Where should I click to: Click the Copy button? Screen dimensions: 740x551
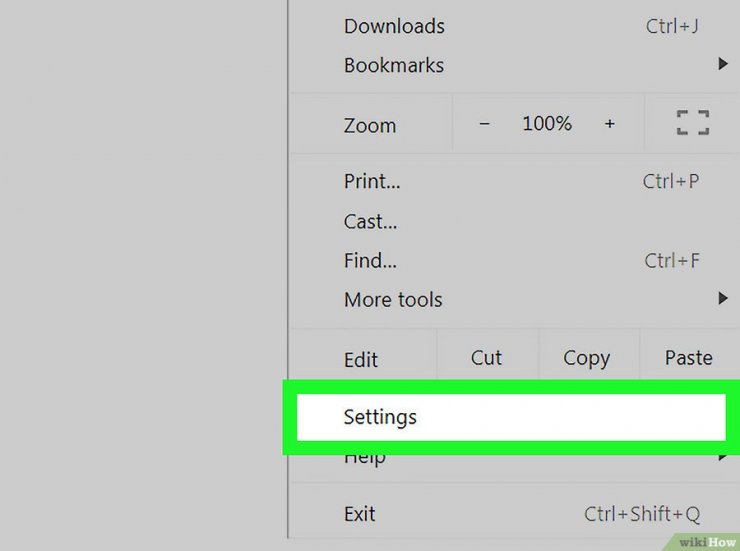click(587, 358)
